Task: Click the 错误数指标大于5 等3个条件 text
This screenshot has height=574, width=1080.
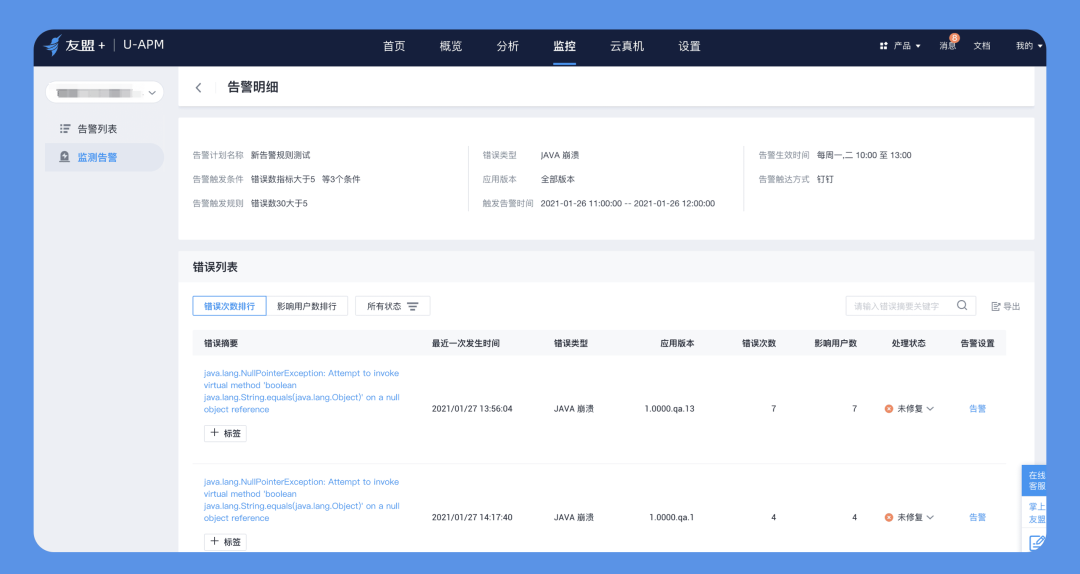Action: coord(305,179)
